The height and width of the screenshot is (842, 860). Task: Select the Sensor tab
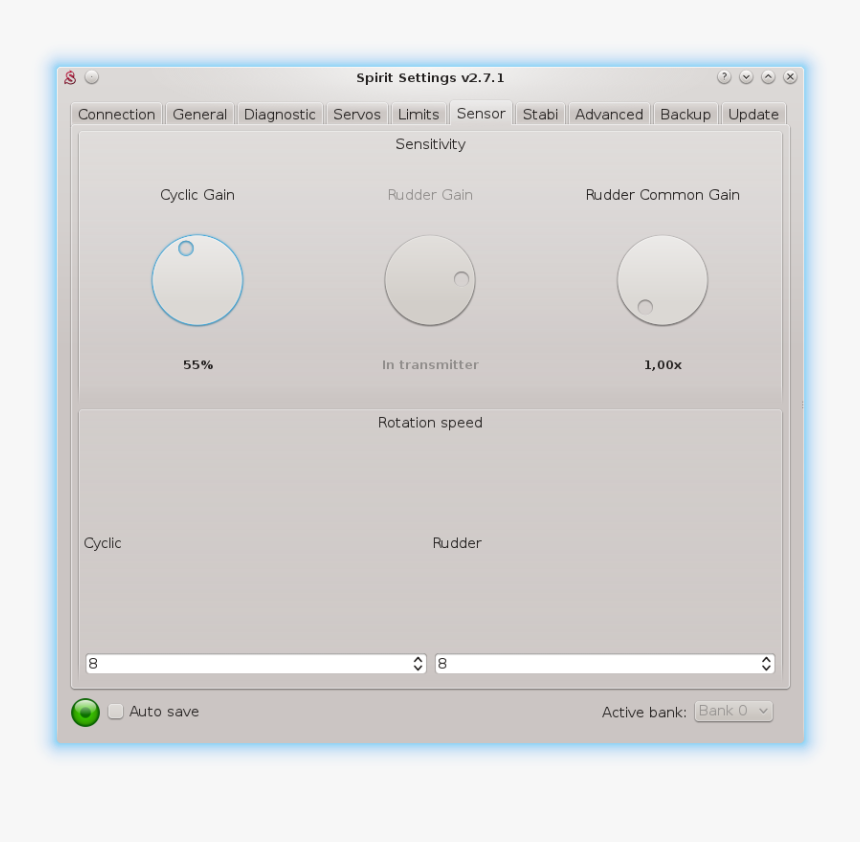coord(481,113)
